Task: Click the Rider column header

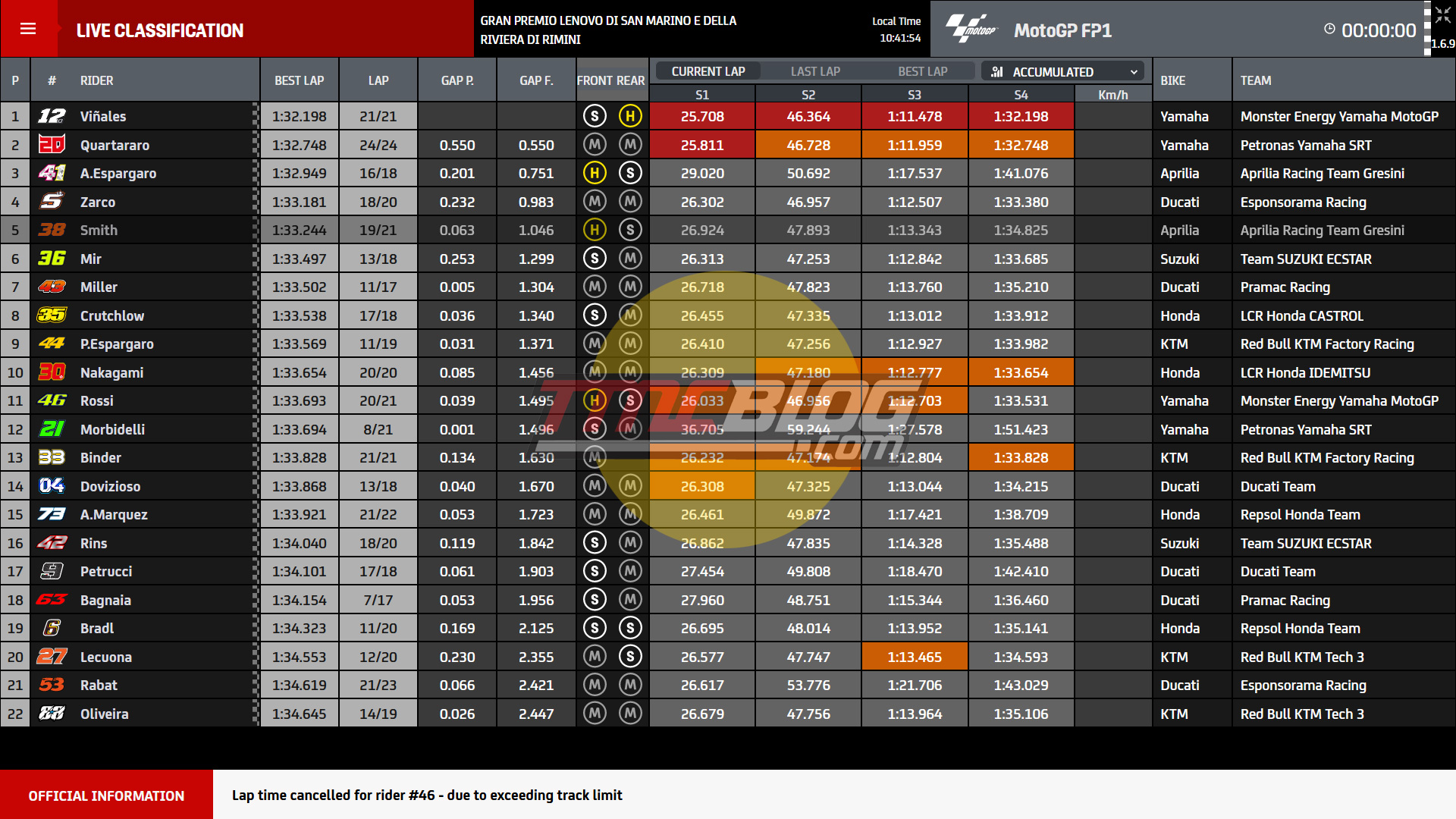Action: pos(96,80)
